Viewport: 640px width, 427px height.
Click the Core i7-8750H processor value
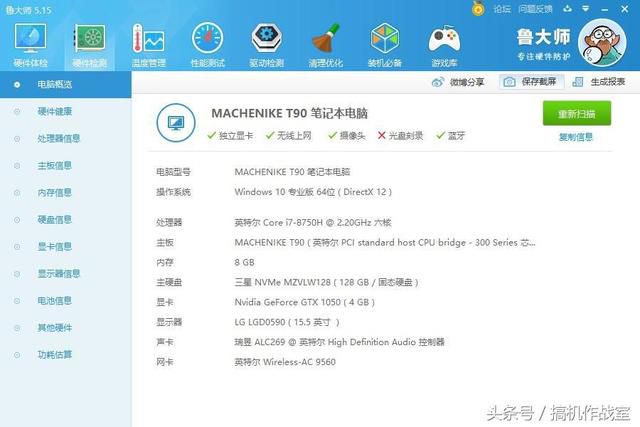[x=313, y=222]
